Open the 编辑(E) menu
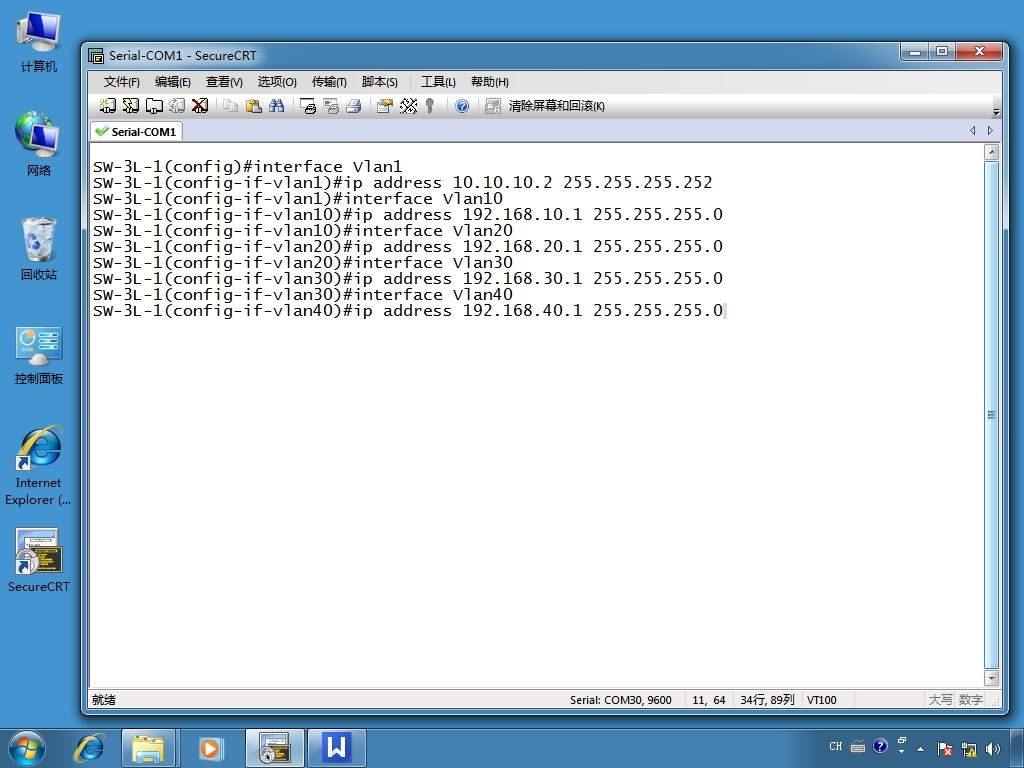The image size is (1024, 768). coord(172,82)
